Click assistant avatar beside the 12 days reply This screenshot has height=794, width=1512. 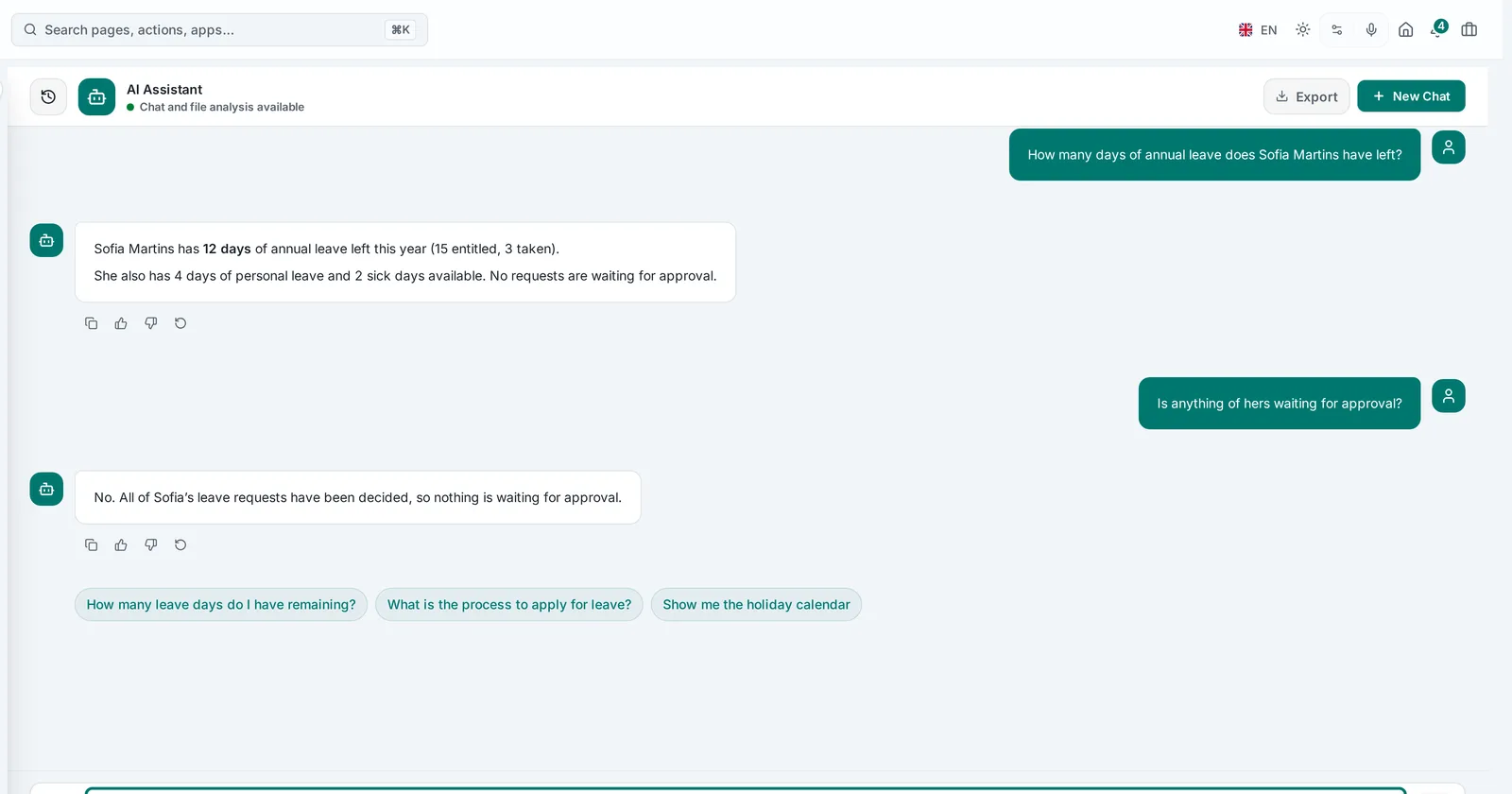pyautogui.click(x=46, y=241)
